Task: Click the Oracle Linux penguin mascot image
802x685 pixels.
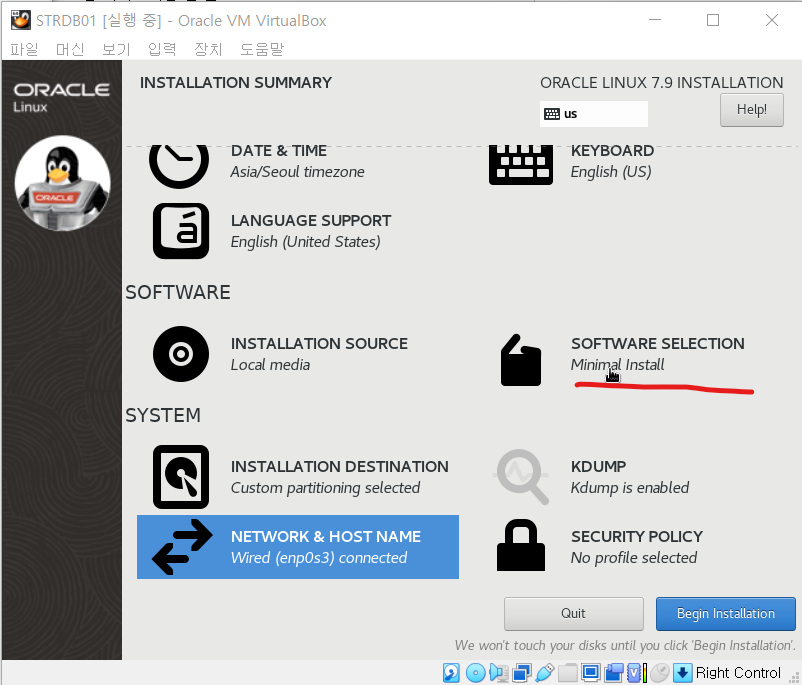Action: [x=62, y=183]
